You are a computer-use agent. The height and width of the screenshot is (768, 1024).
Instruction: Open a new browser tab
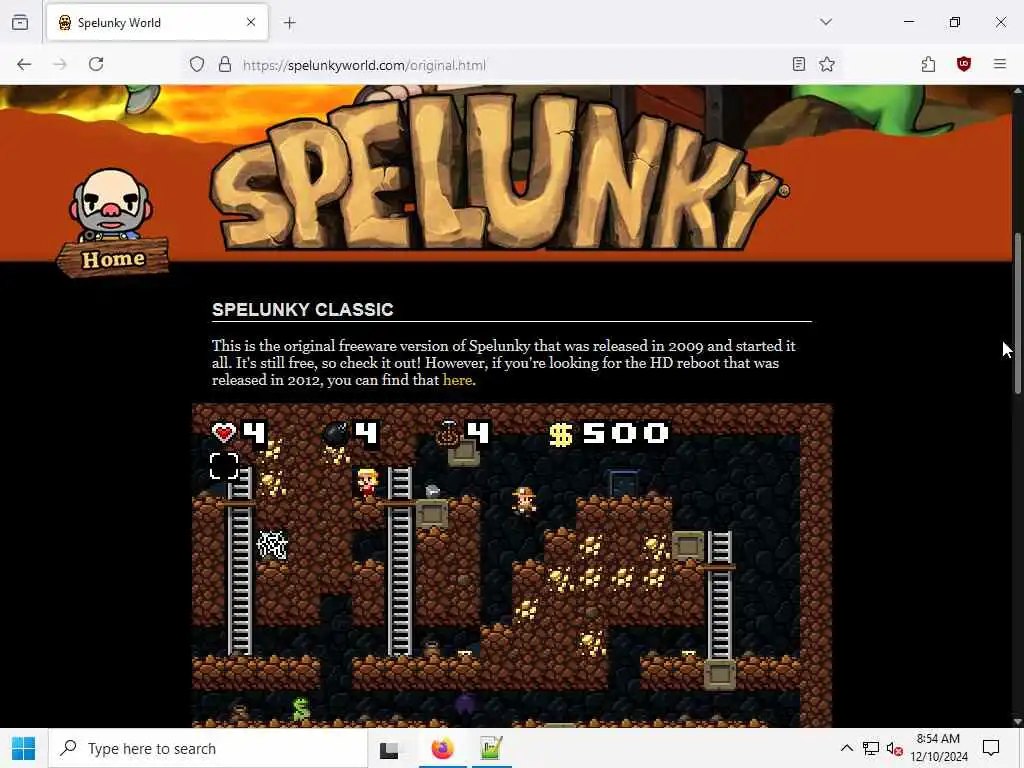pos(289,23)
